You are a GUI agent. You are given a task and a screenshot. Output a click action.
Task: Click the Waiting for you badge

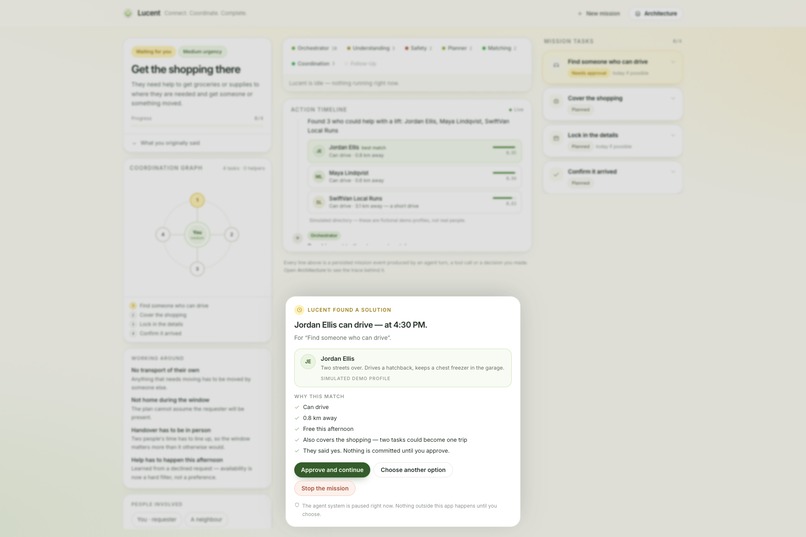pyautogui.click(x=153, y=51)
